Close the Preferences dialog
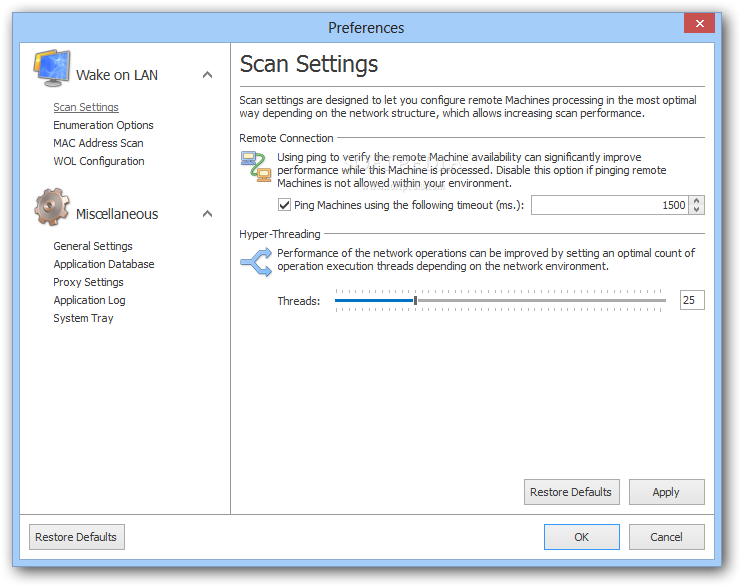Viewport: 742px width, 587px height. point(699,23)
